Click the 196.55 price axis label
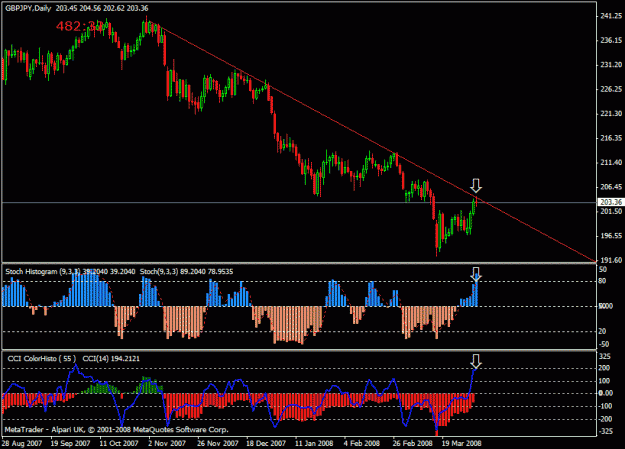This screenshot has width=625, height=449. point(611,236)
